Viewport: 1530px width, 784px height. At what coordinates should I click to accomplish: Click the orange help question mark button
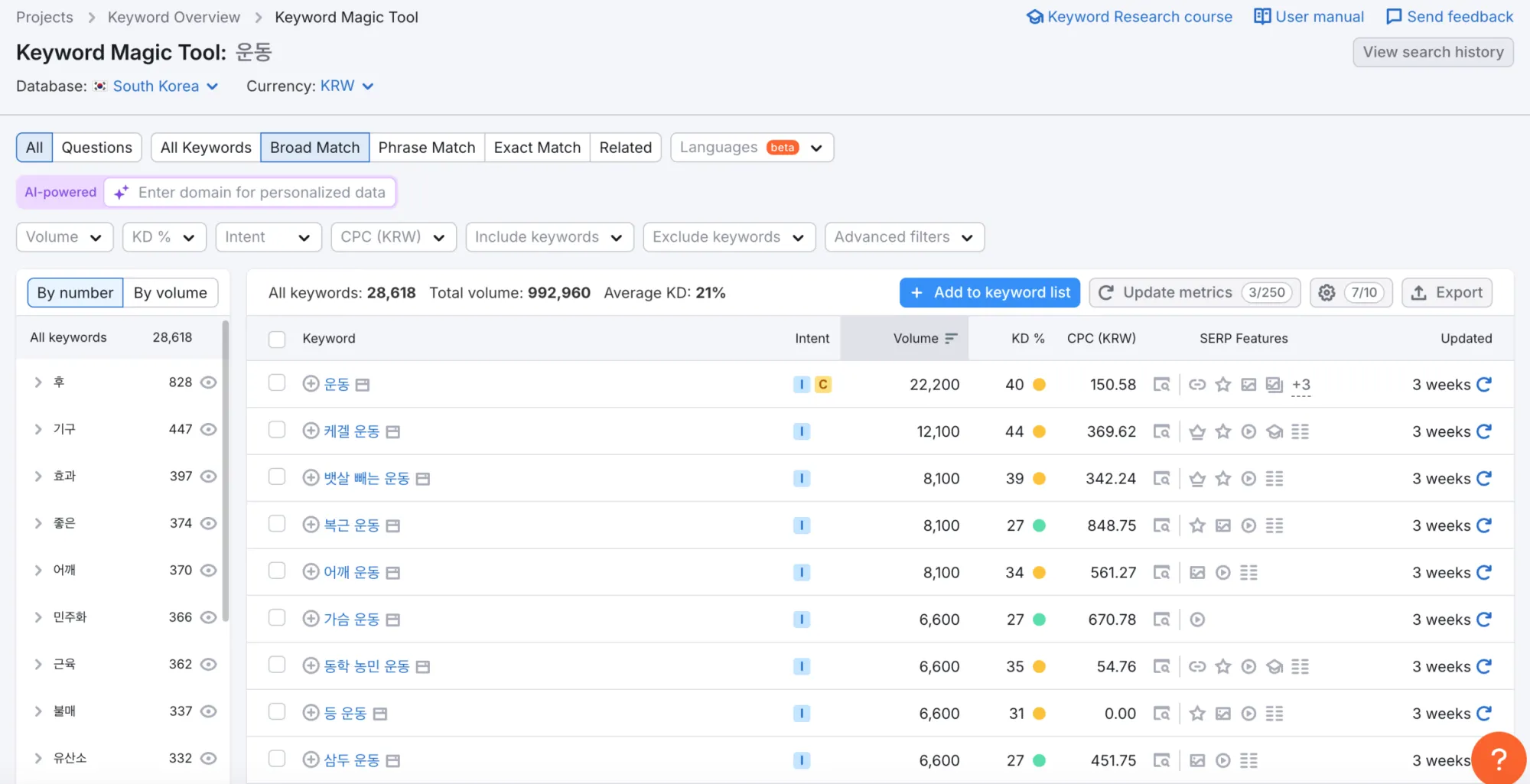1499,759
